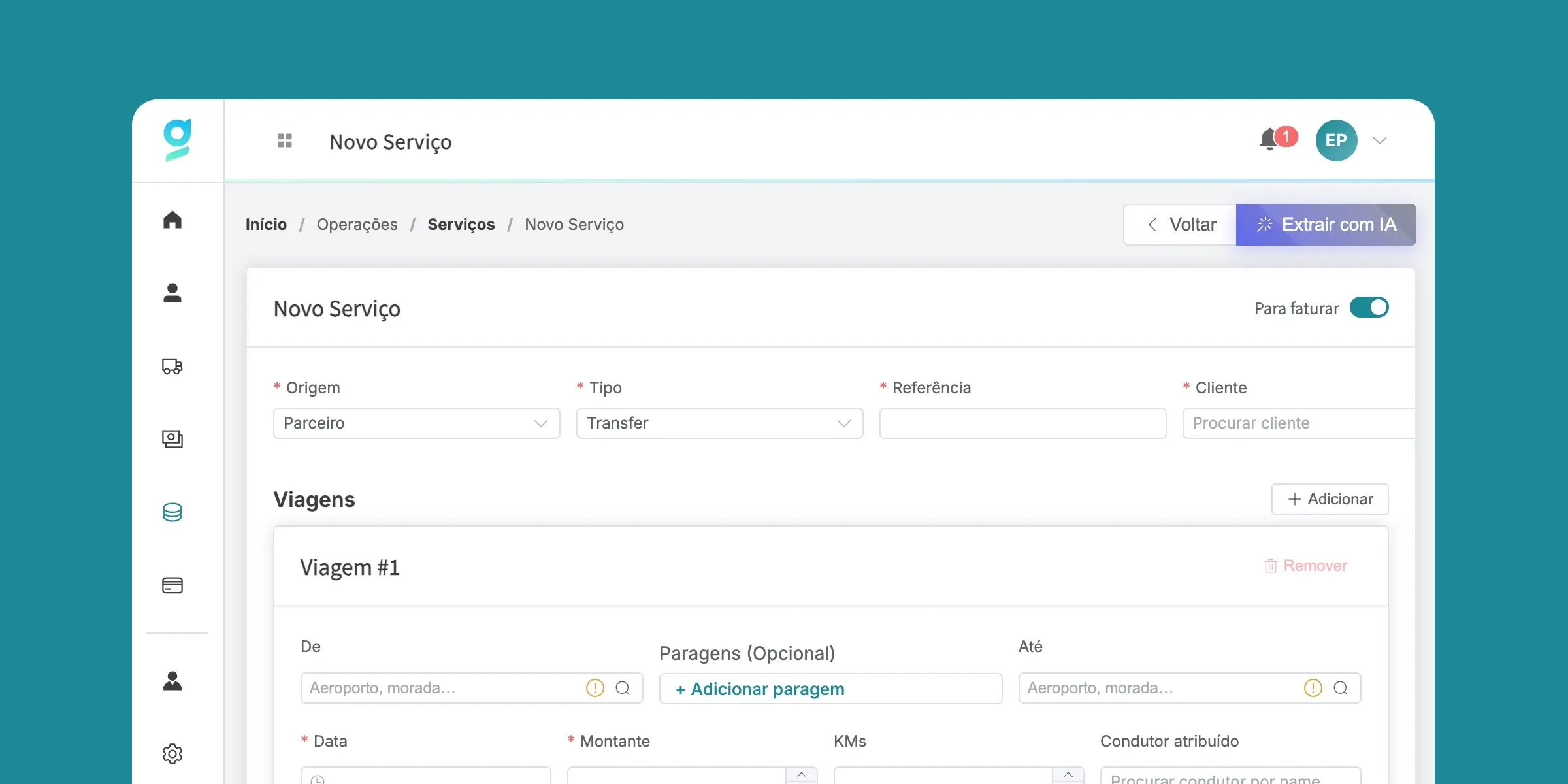Open settings gear in sidebar
This screenshot has height=784, width=1568.
coord(172,754)
